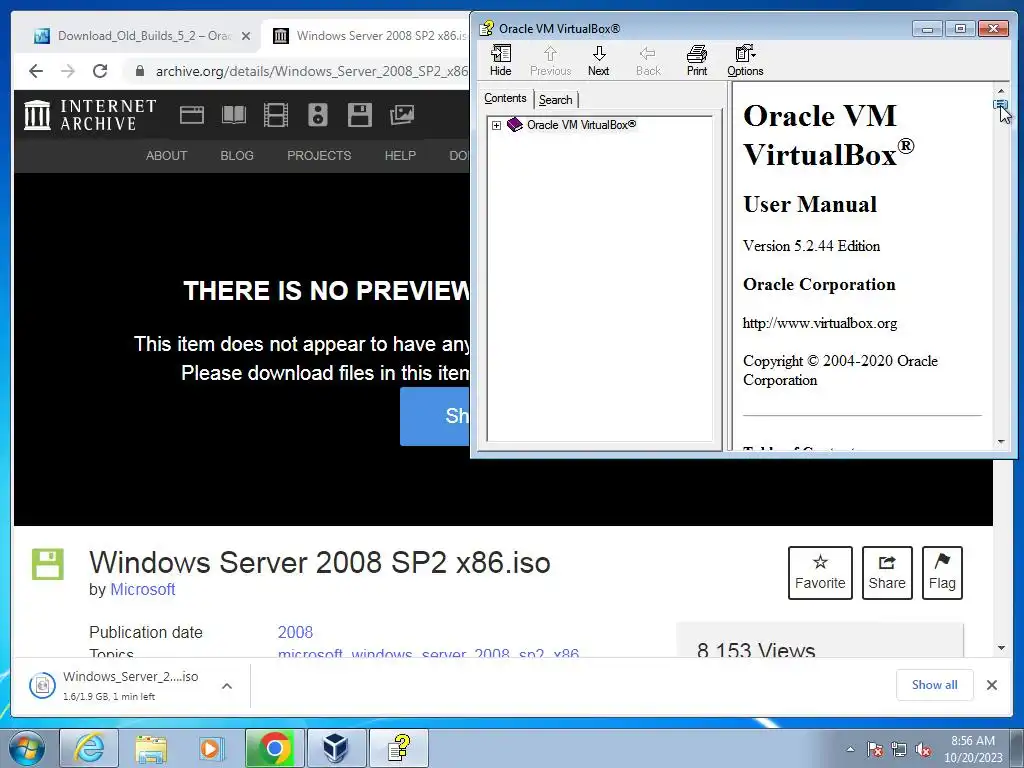Go back in Chrome browser

pos(36,71)
